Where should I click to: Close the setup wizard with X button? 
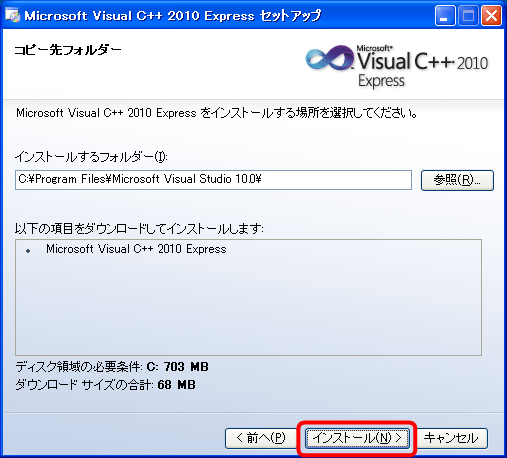(x=491, y=16)
